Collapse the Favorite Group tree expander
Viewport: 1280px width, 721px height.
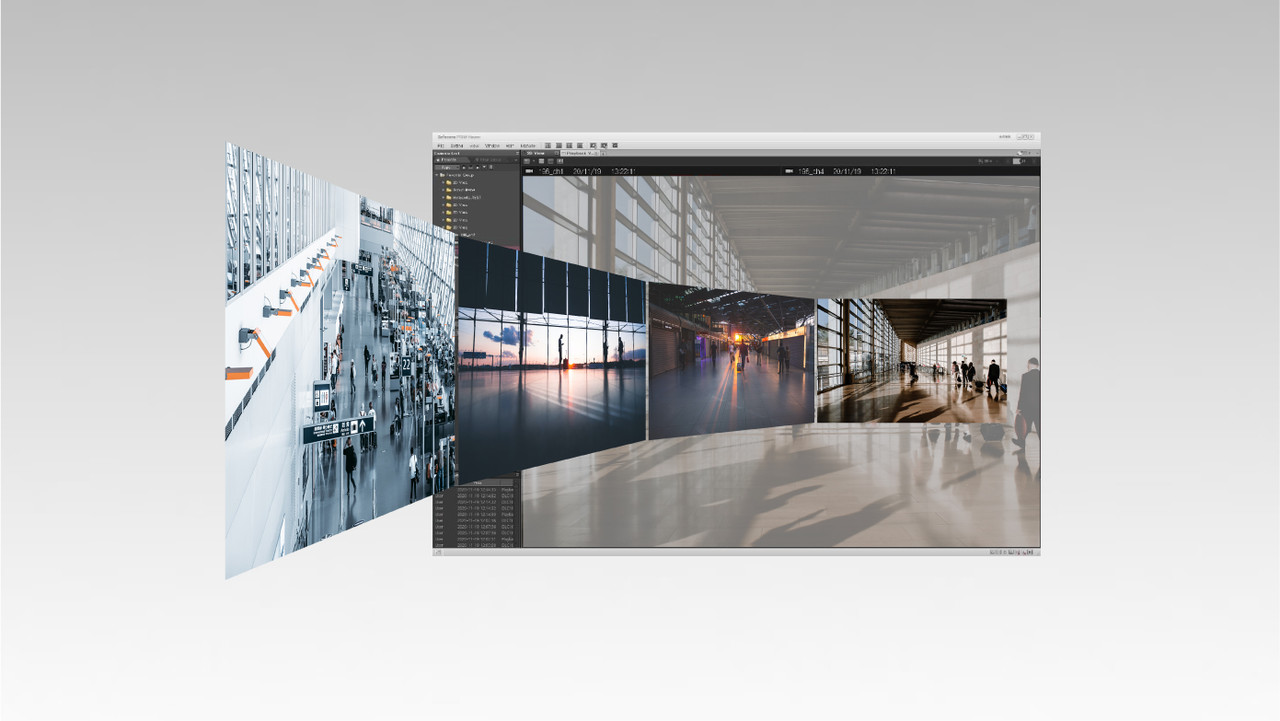[x=436, y=175]
